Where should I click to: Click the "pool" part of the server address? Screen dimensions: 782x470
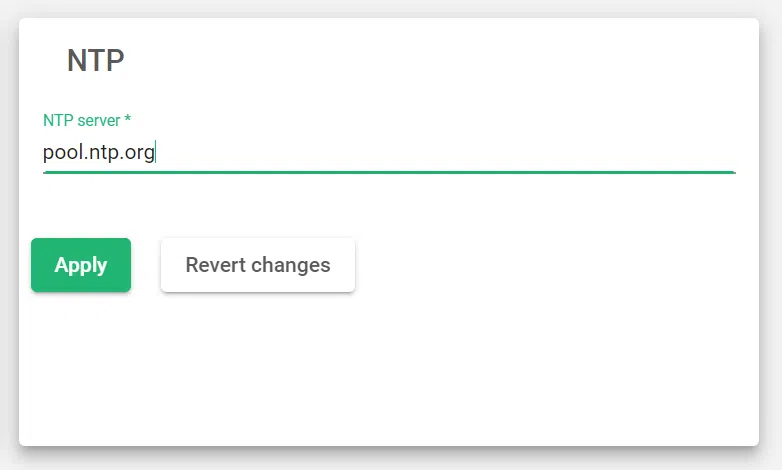pos(60,153)
